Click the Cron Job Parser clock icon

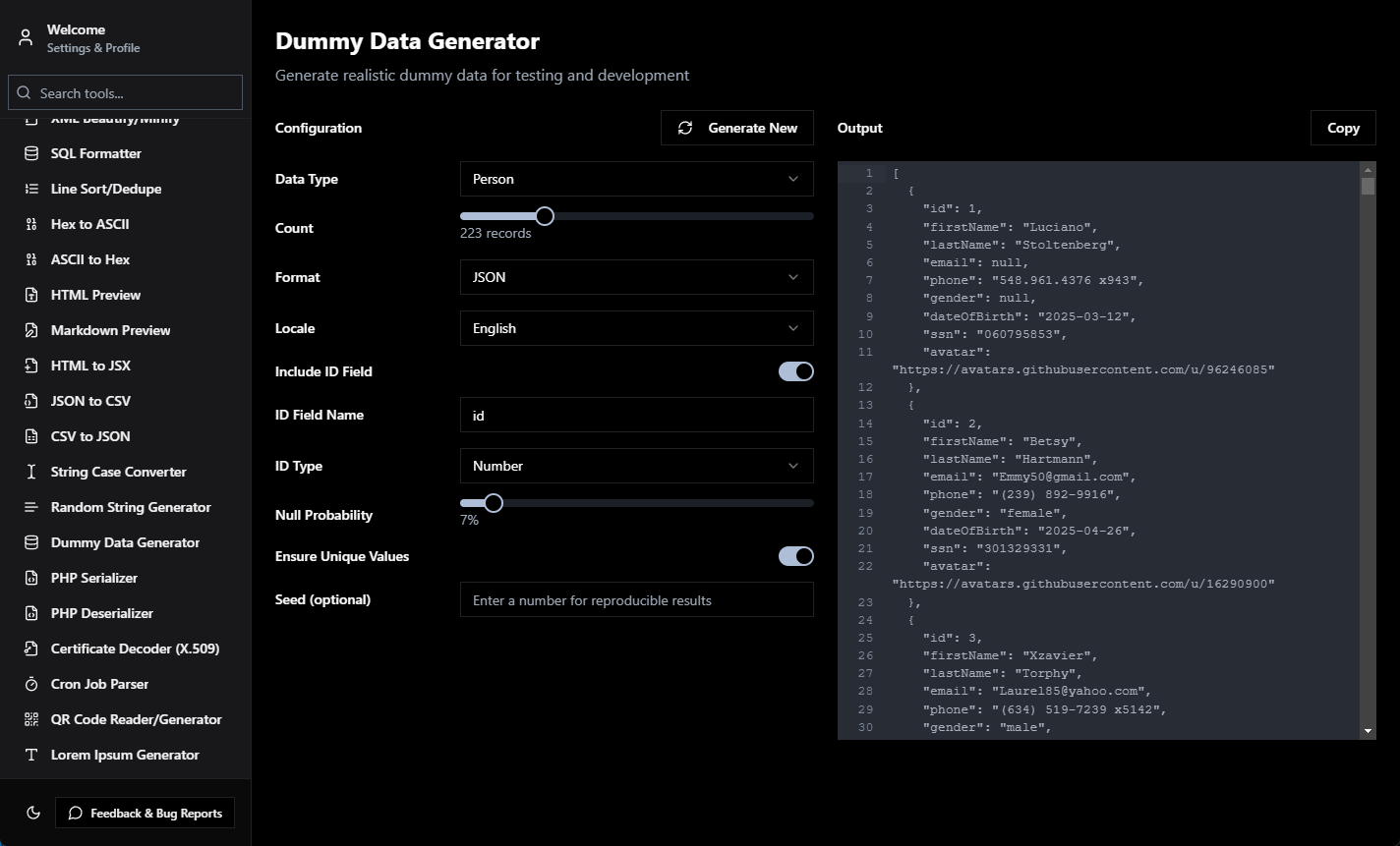31,684
